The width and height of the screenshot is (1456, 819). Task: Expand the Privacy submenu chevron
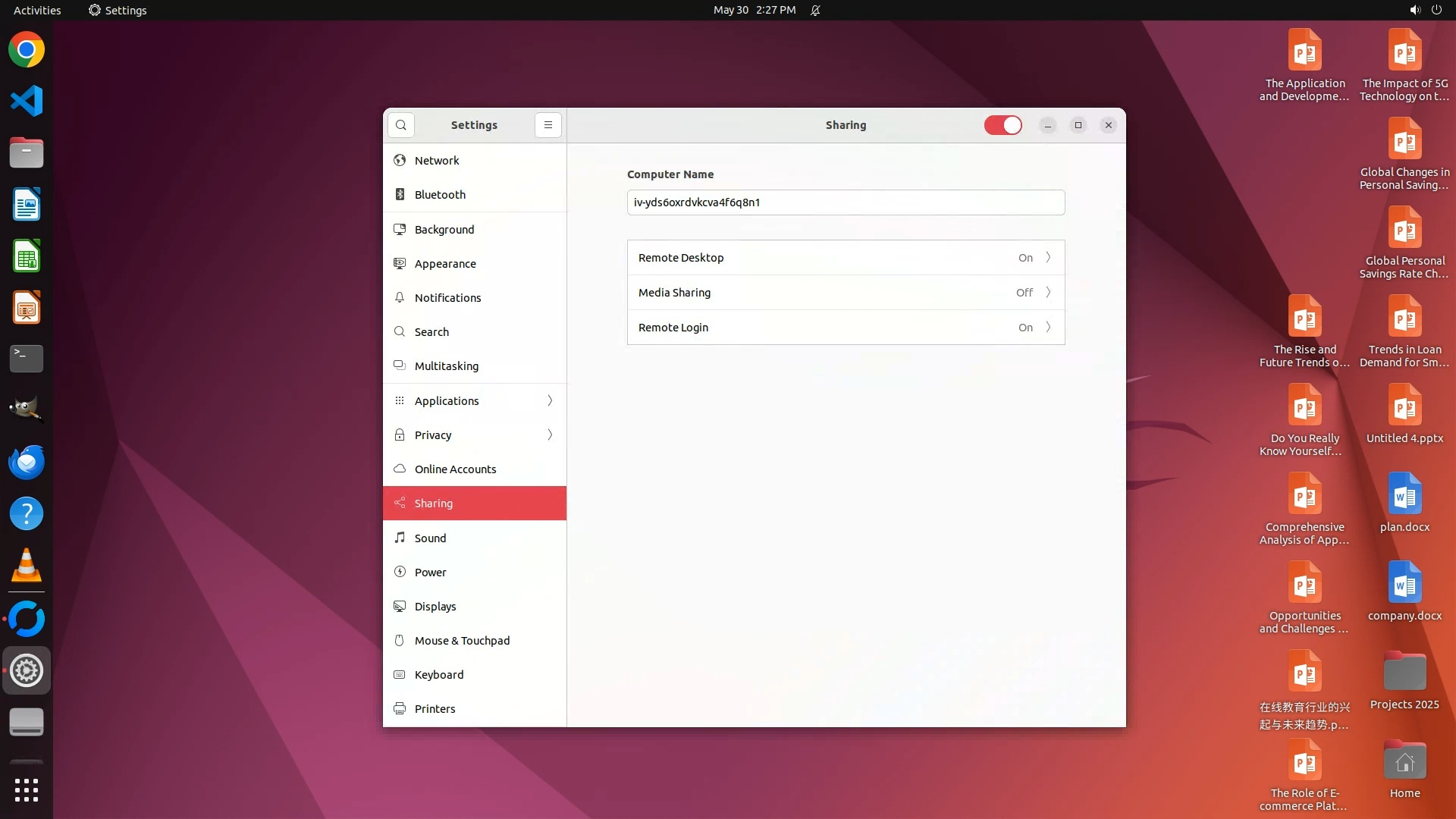550,435
